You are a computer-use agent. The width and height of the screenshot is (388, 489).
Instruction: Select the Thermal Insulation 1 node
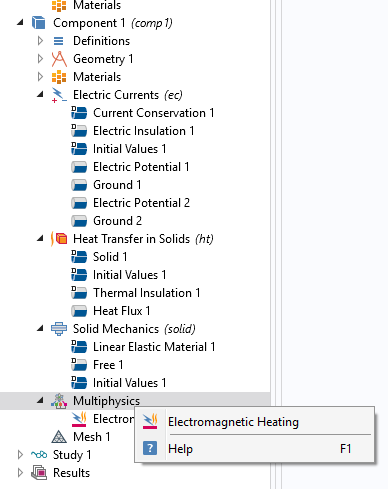pyautogui.click(x=136, y=293)
